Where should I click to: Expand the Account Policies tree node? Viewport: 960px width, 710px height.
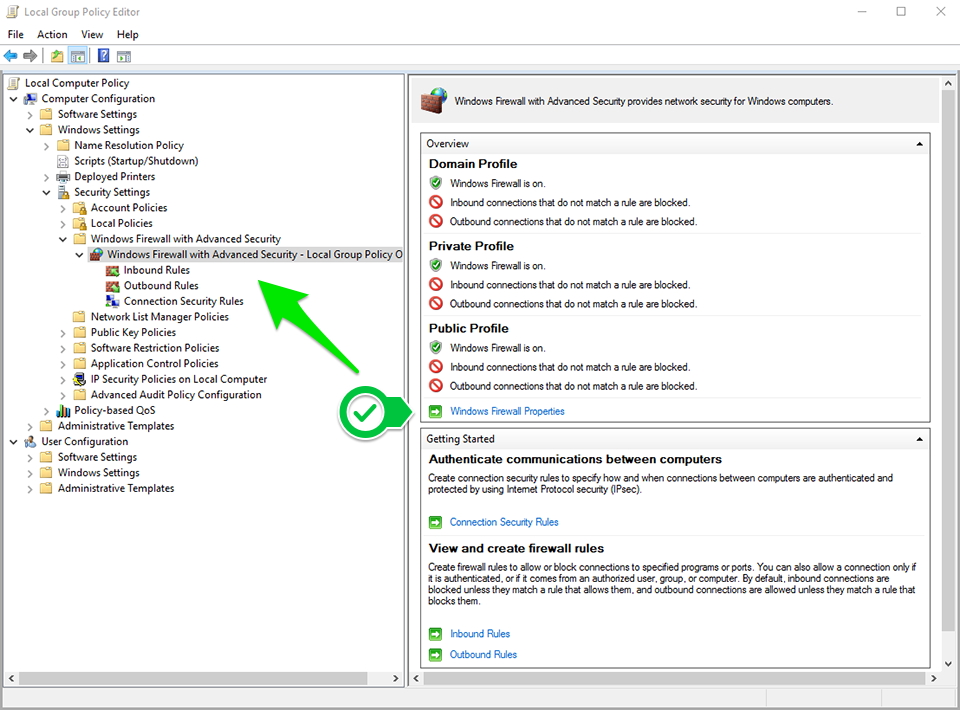coord(63,208)
